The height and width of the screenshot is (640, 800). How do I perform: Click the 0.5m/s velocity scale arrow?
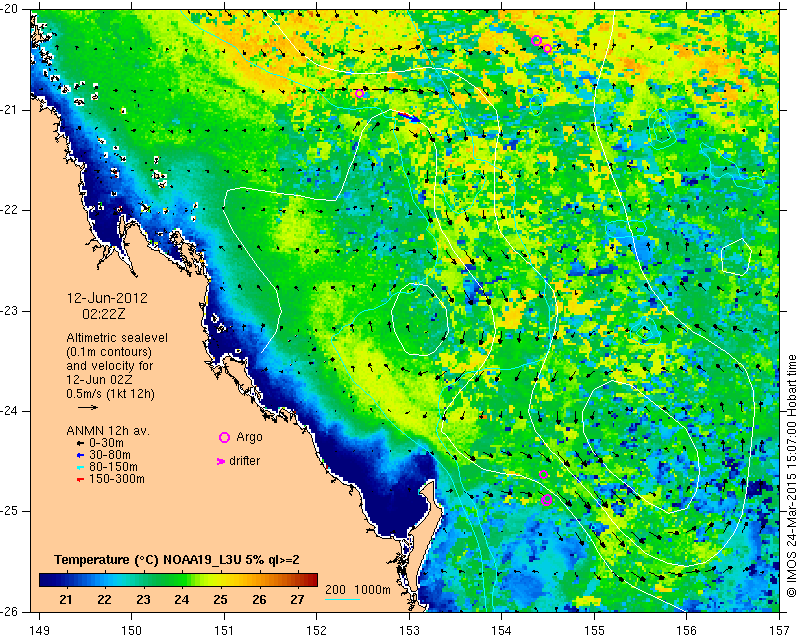pyautogui.click(x=88, y=407)
